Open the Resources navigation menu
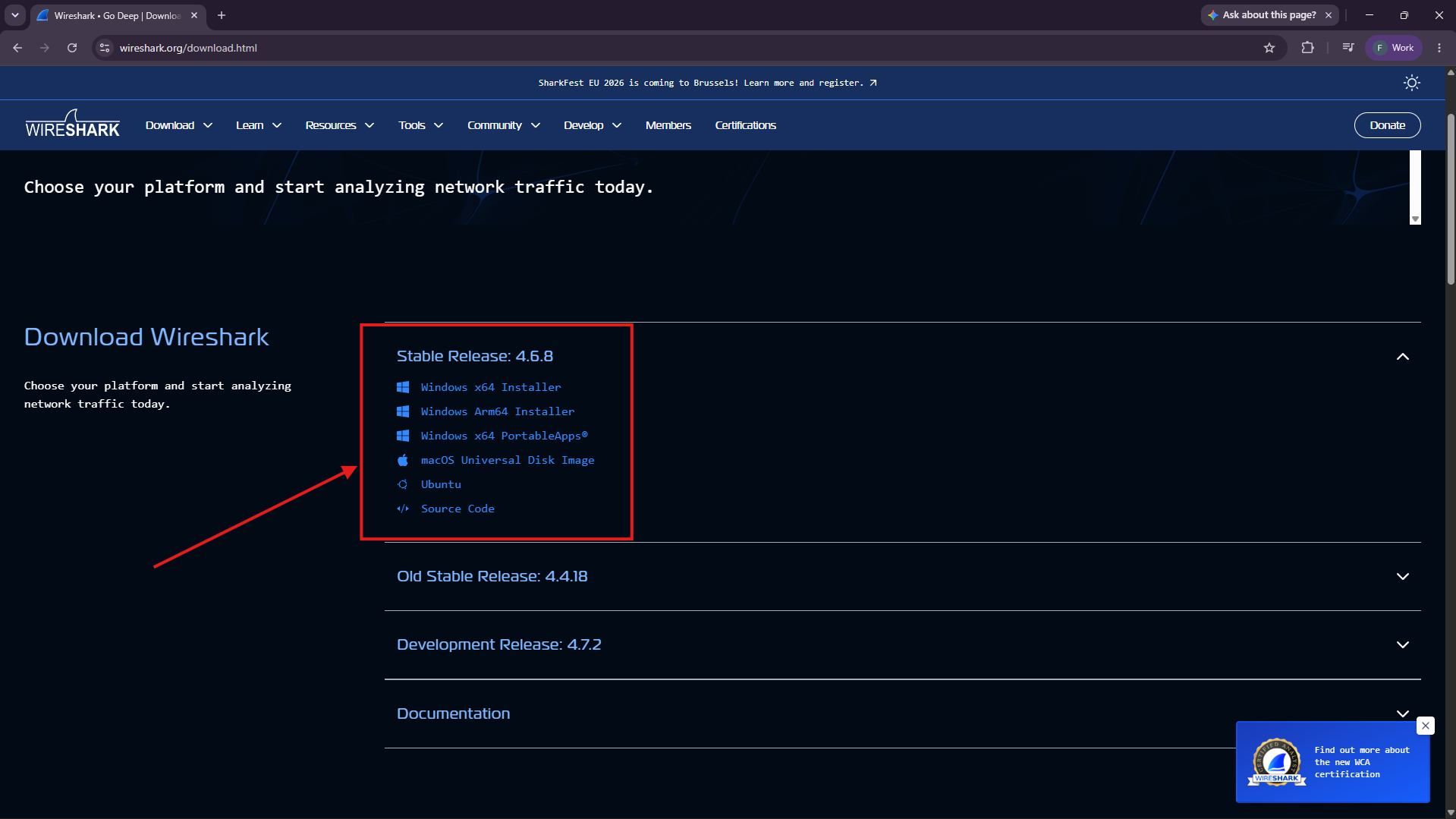 (340, 125)
